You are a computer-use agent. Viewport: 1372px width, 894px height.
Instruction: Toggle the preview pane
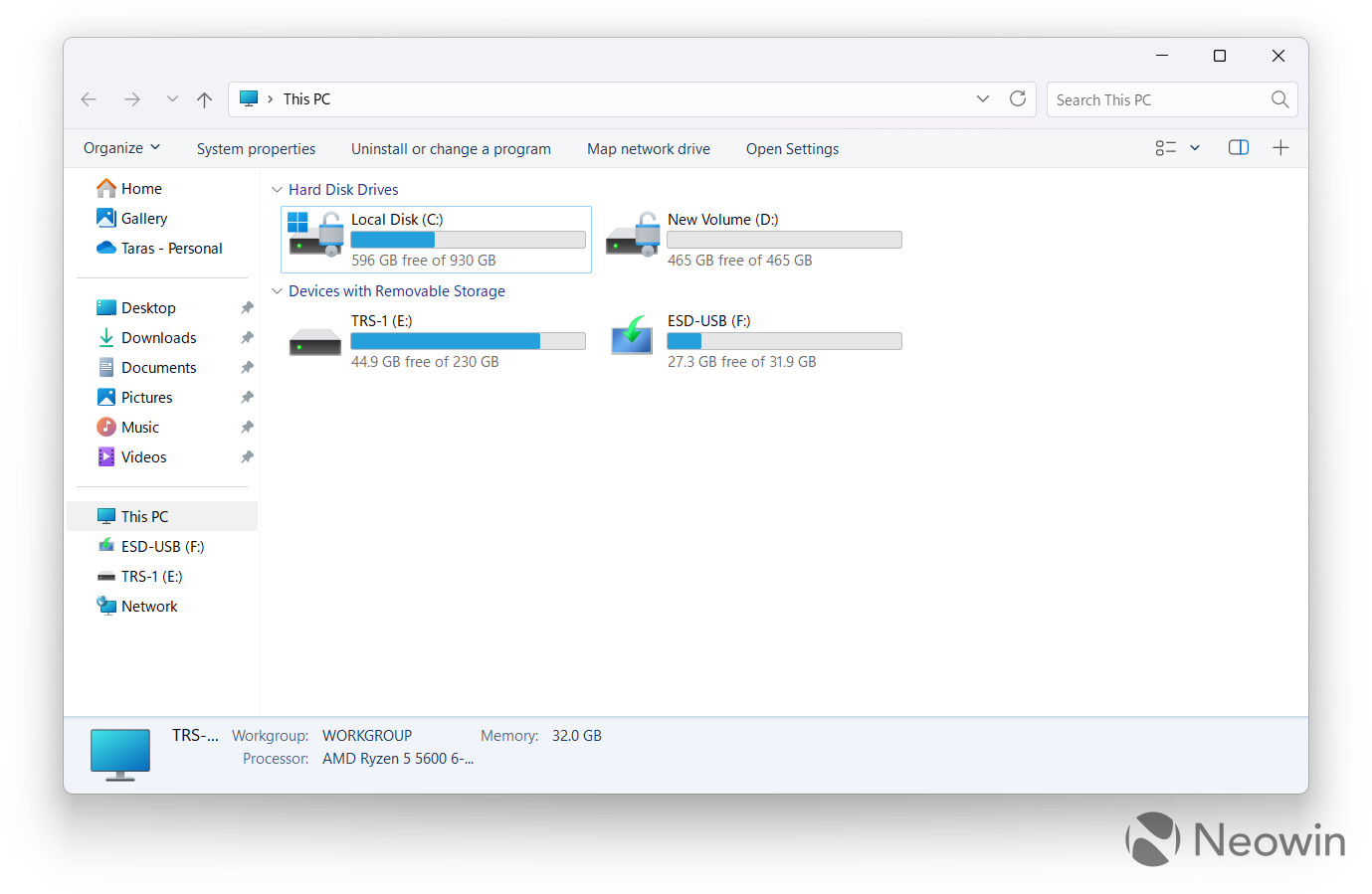(1239, 147)
